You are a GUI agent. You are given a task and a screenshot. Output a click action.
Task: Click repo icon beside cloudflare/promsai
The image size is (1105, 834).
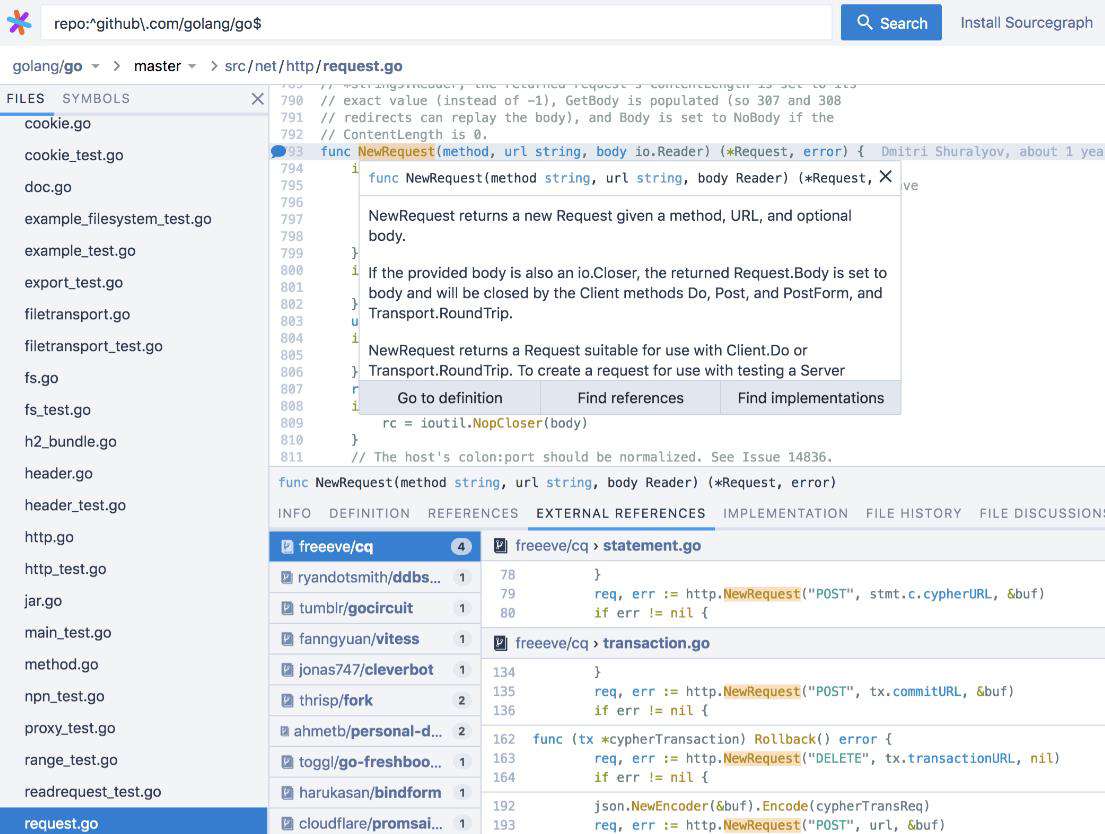pos(288,823)
